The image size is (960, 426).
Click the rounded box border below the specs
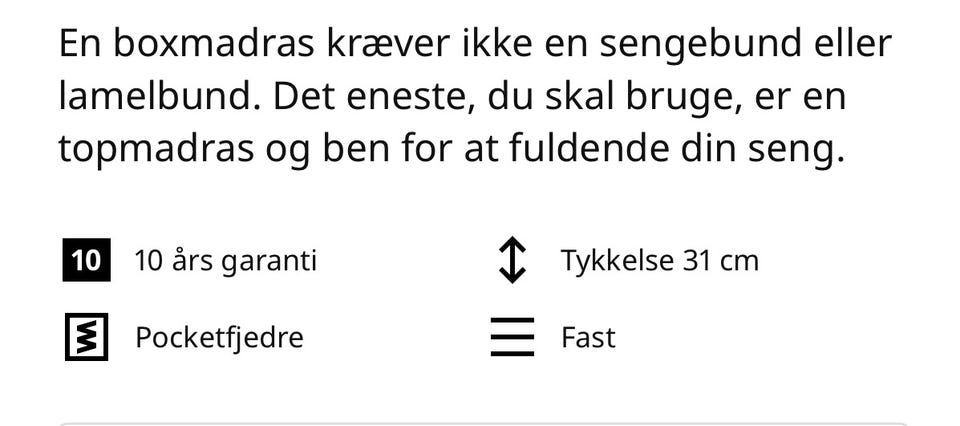click(484, 424)
